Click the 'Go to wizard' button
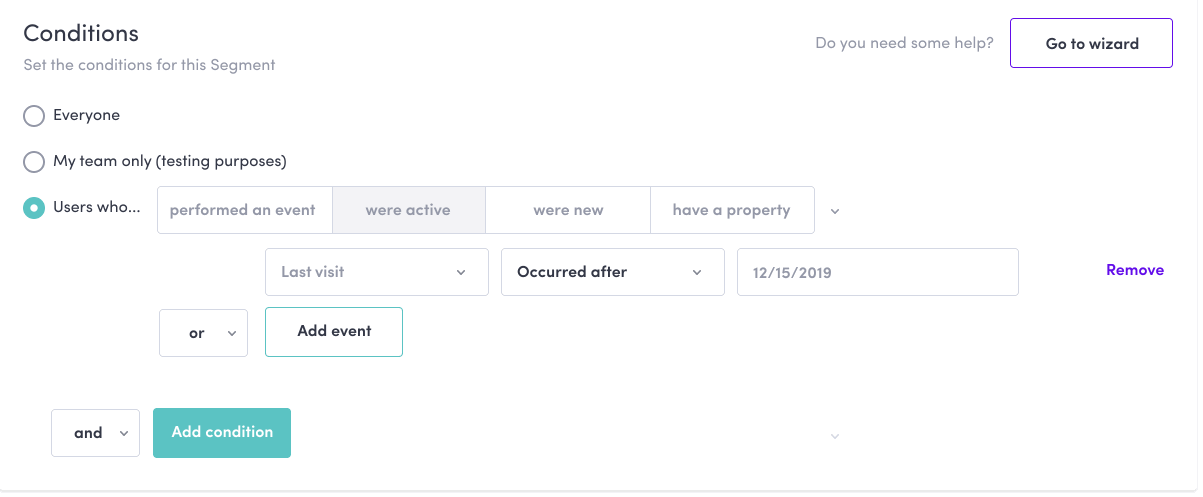 1091,43
